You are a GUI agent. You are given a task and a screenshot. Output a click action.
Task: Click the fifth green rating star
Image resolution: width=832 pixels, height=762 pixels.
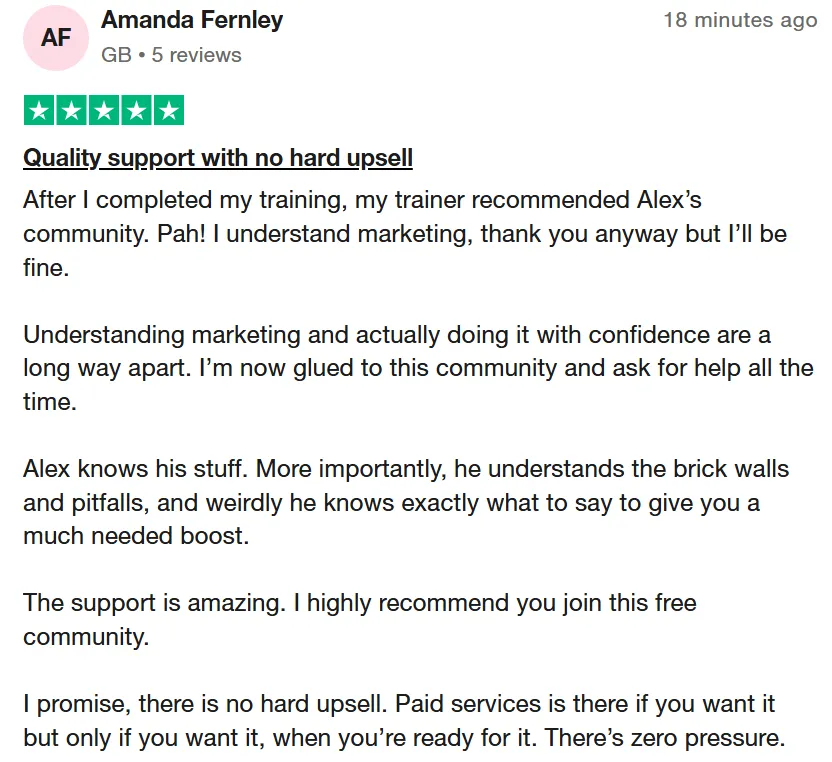169,110
